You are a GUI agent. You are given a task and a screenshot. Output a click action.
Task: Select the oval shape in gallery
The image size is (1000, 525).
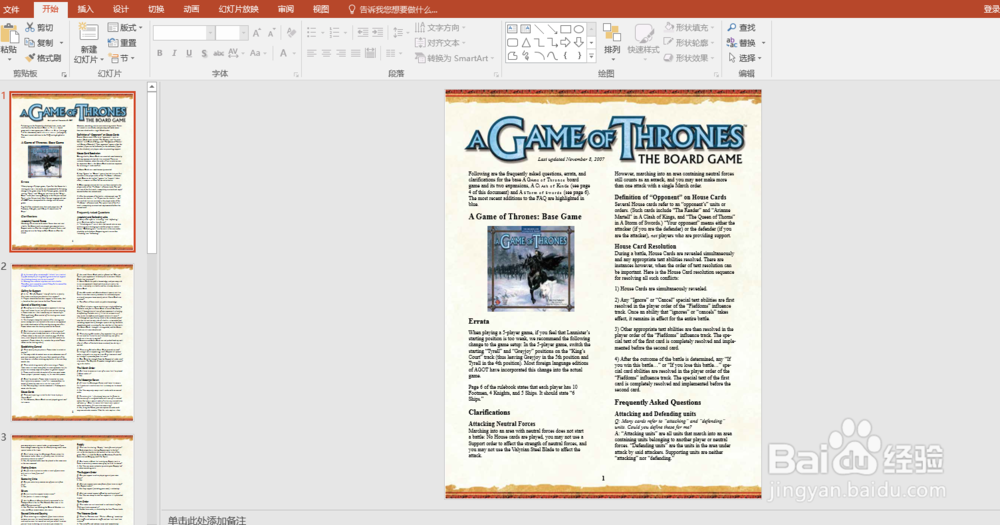578,29
